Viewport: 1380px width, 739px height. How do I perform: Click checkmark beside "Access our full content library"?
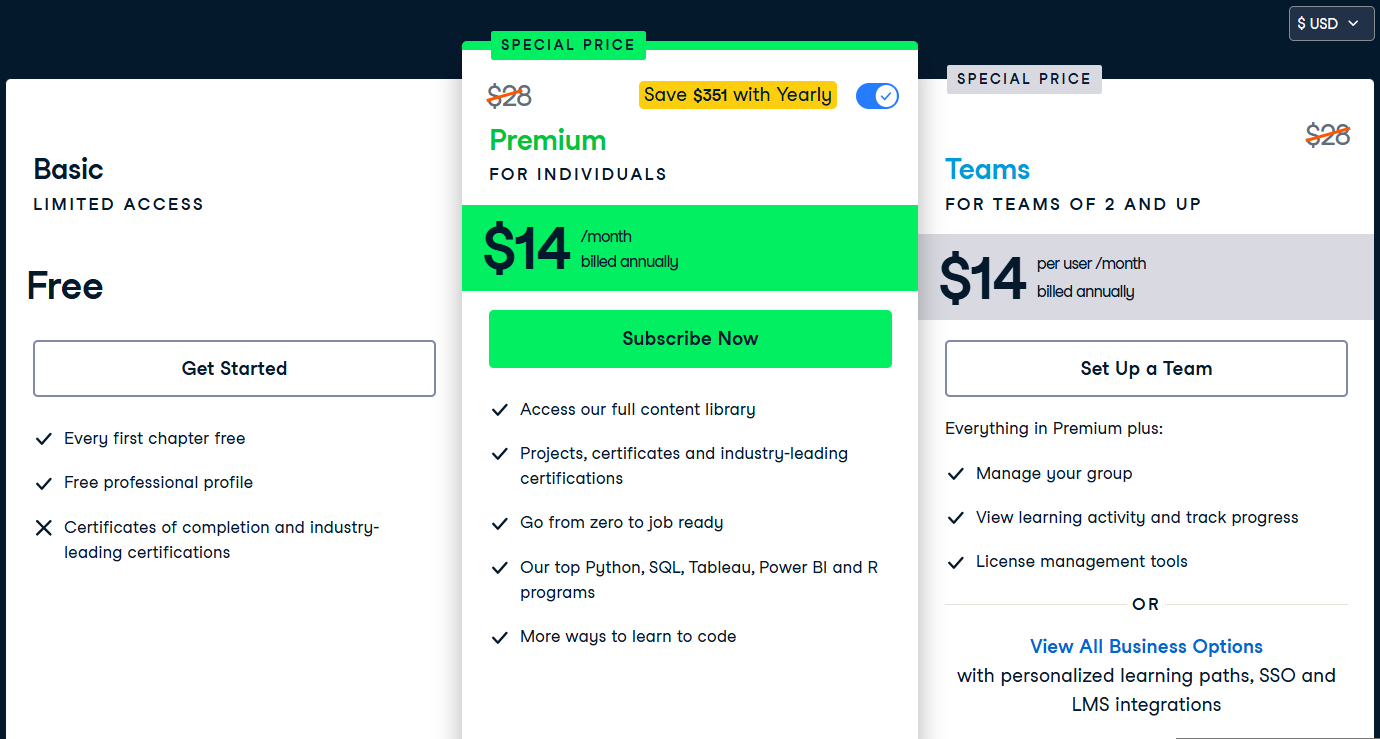pyautogui.click(x=499, y=409)
